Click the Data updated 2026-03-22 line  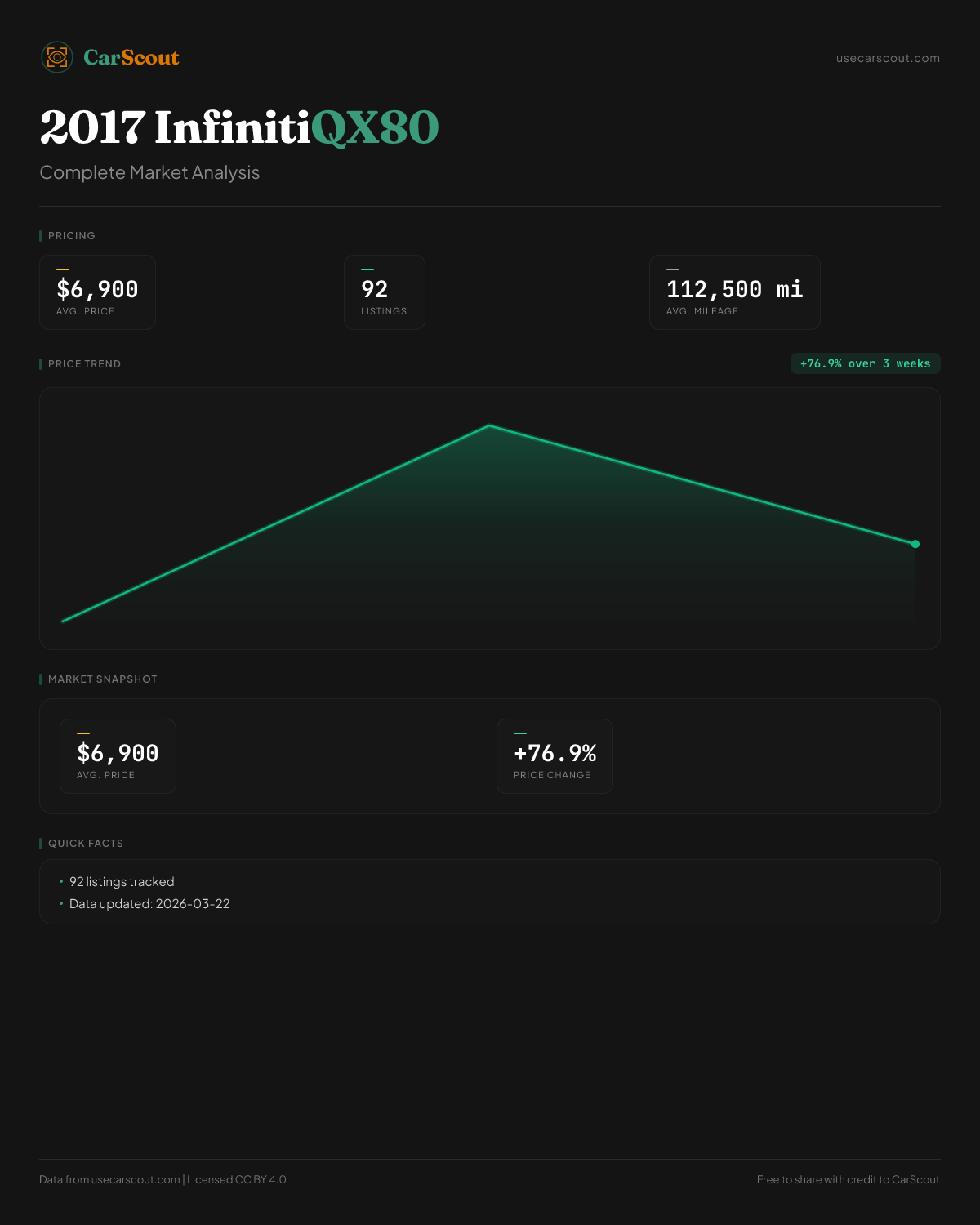149,904
